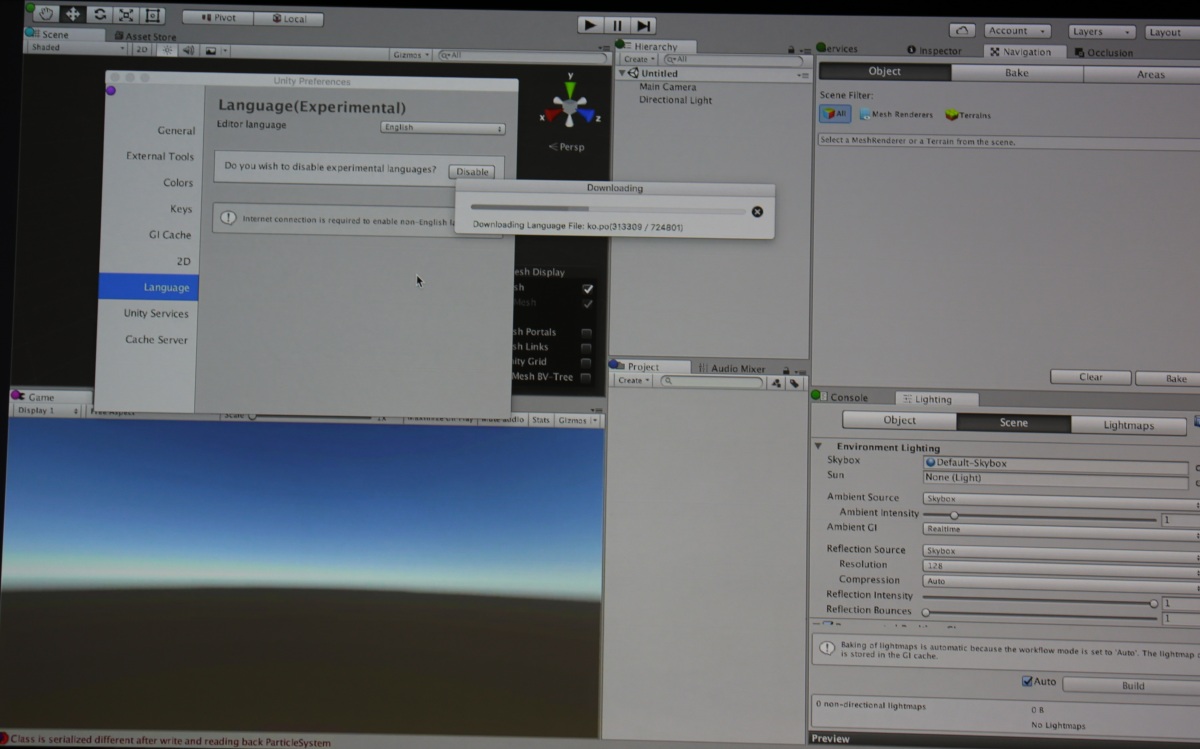The width and height of the screenshot is (1200, 749).
Task: Switch to the Inspector tab
Action: pos(933,51)
